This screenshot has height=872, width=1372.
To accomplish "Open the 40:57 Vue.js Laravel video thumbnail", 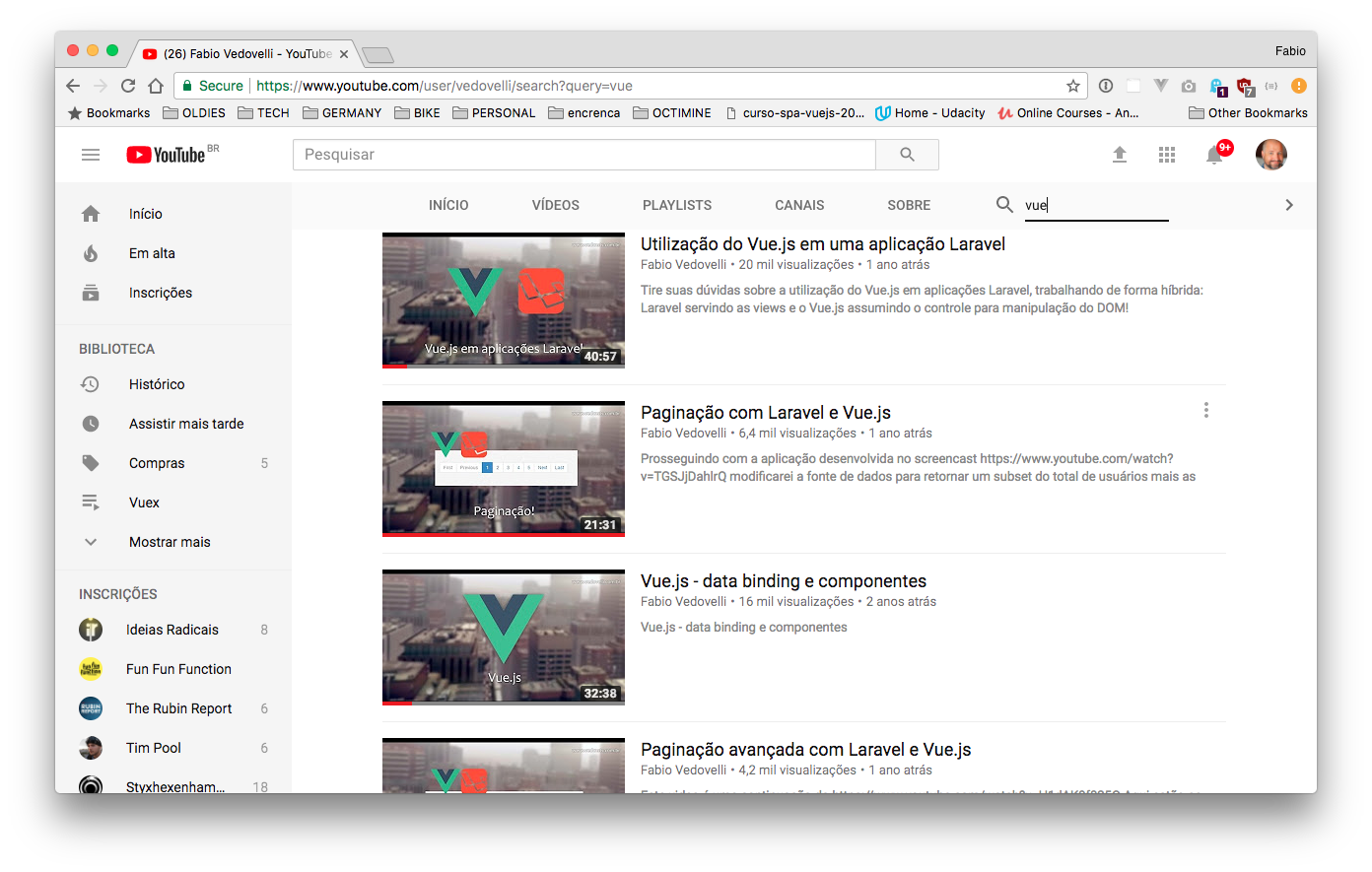I will click(504, 300).
